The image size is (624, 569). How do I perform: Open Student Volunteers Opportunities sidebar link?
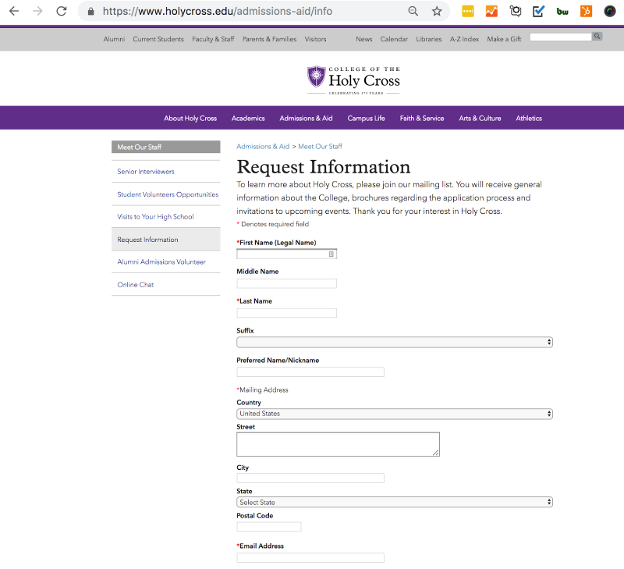[168, 194]
